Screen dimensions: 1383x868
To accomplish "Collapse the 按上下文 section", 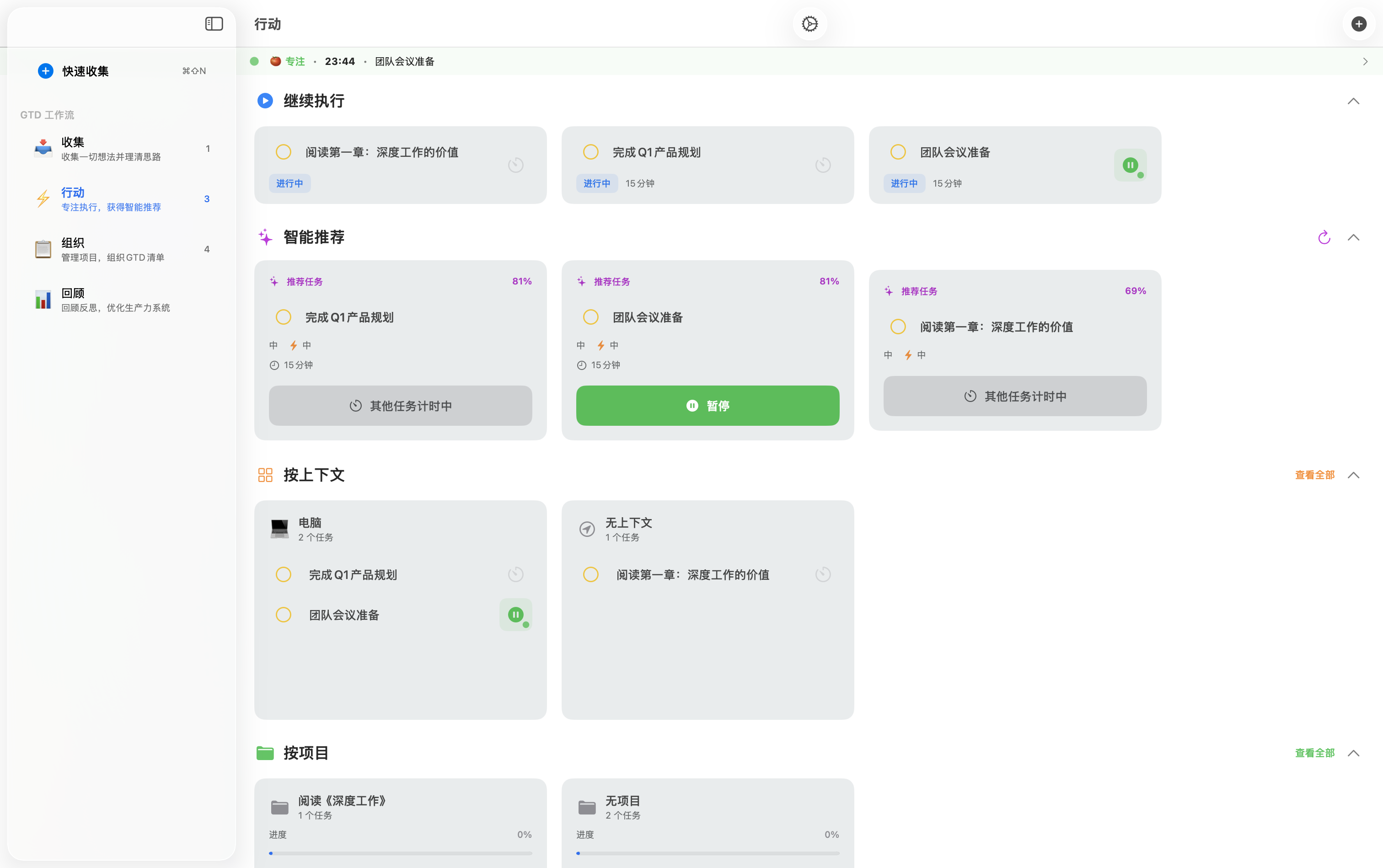I will point(1353,475).
